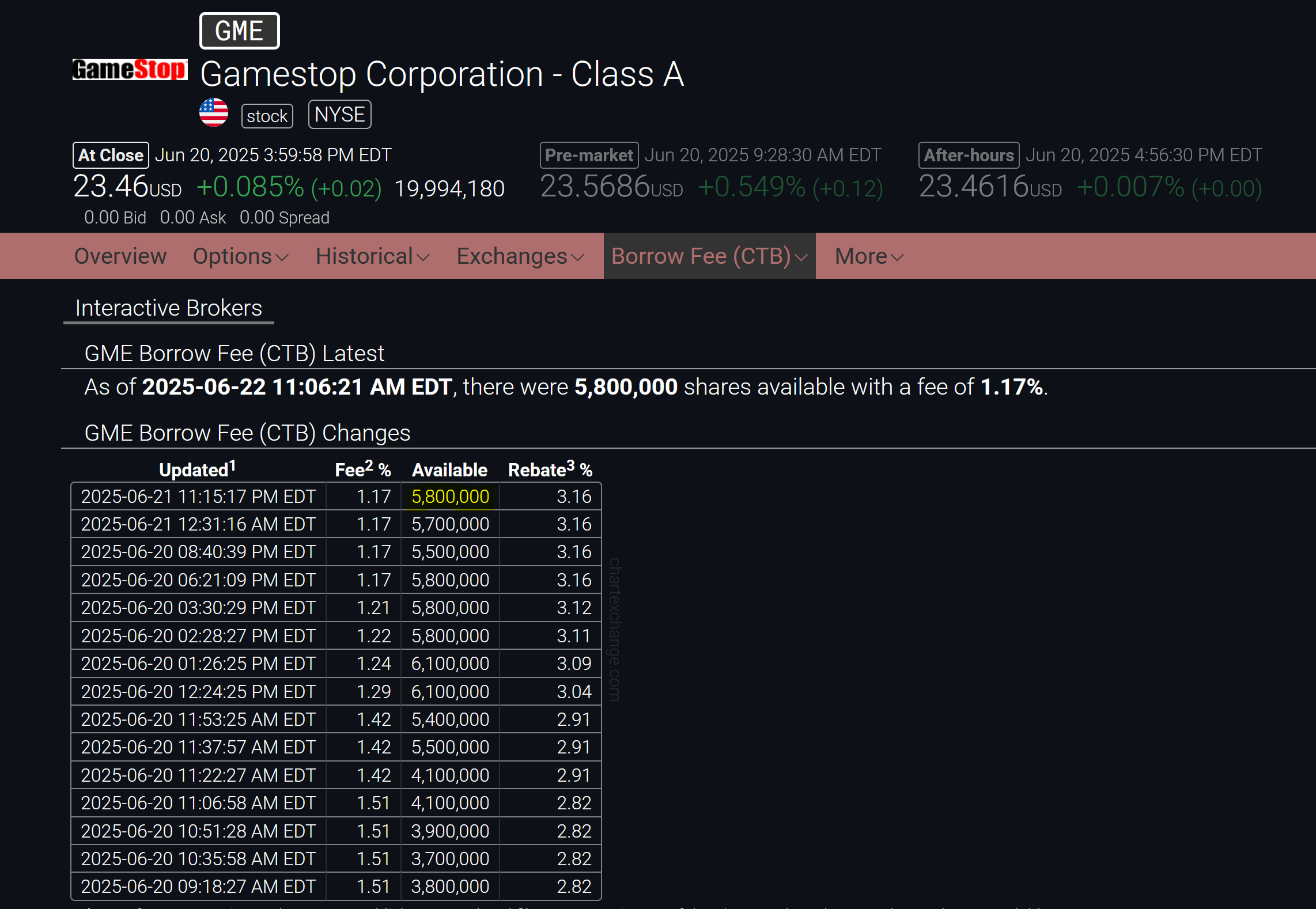Expand the Historical dropdown menu
This screenshot has height=909, width=1316.
click(373, 256)
